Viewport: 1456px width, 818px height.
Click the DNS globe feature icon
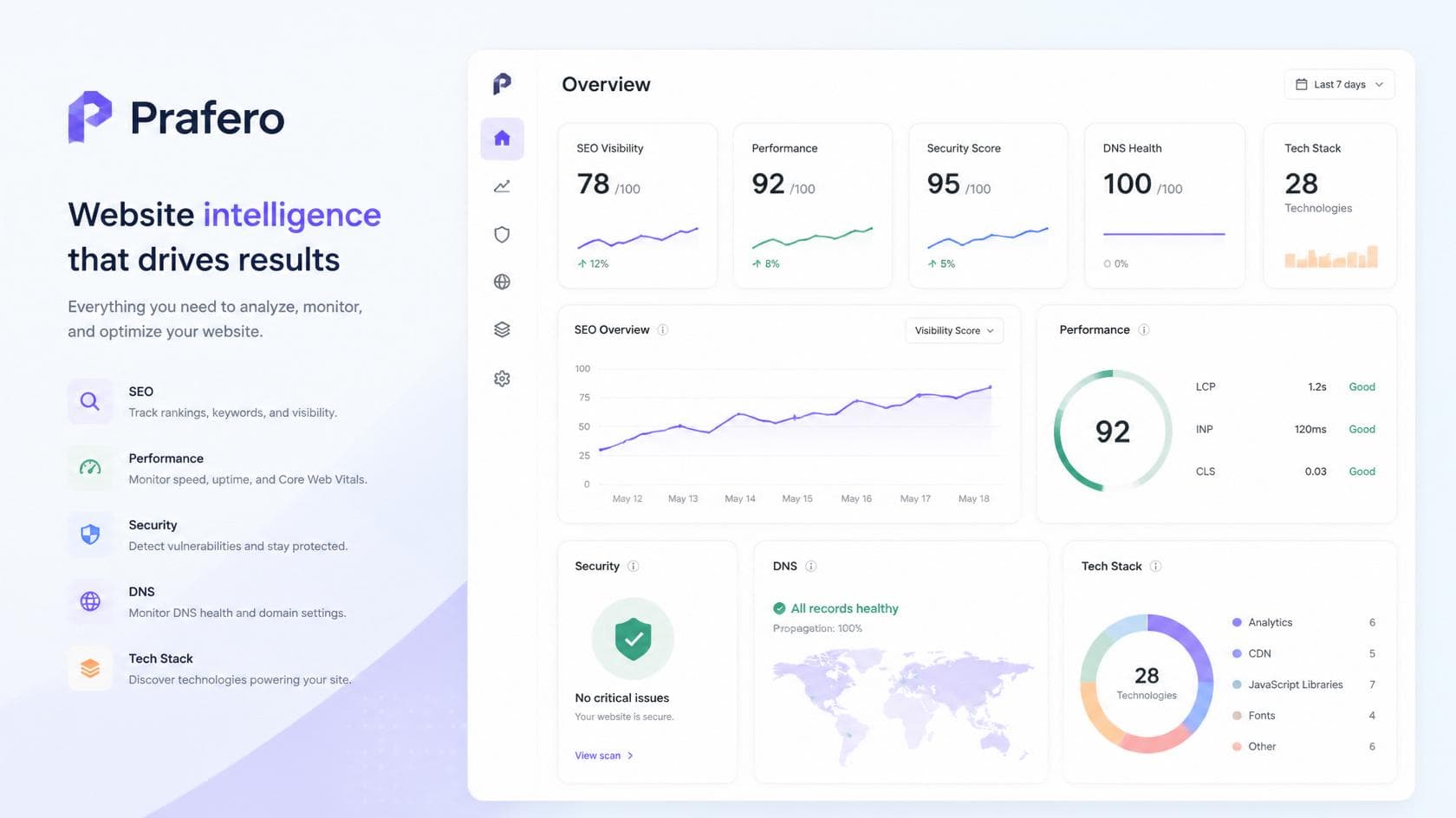pos(90,601)
